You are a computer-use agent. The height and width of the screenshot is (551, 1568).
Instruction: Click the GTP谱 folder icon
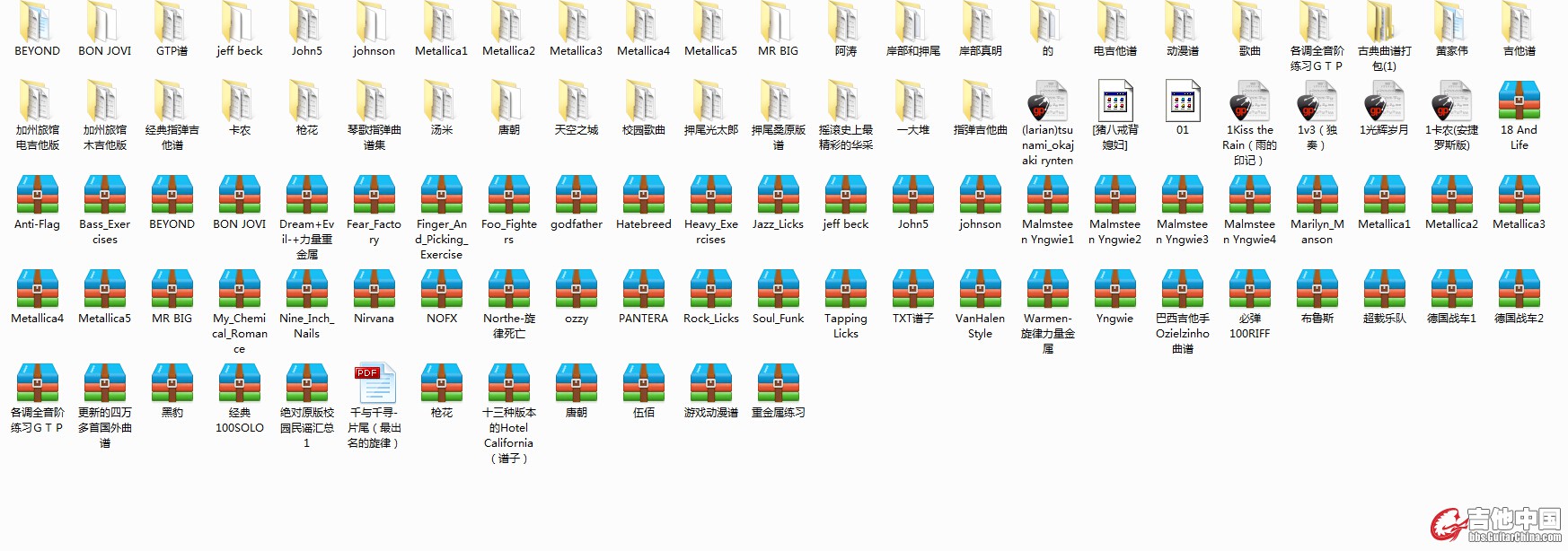tap(171, 22)
